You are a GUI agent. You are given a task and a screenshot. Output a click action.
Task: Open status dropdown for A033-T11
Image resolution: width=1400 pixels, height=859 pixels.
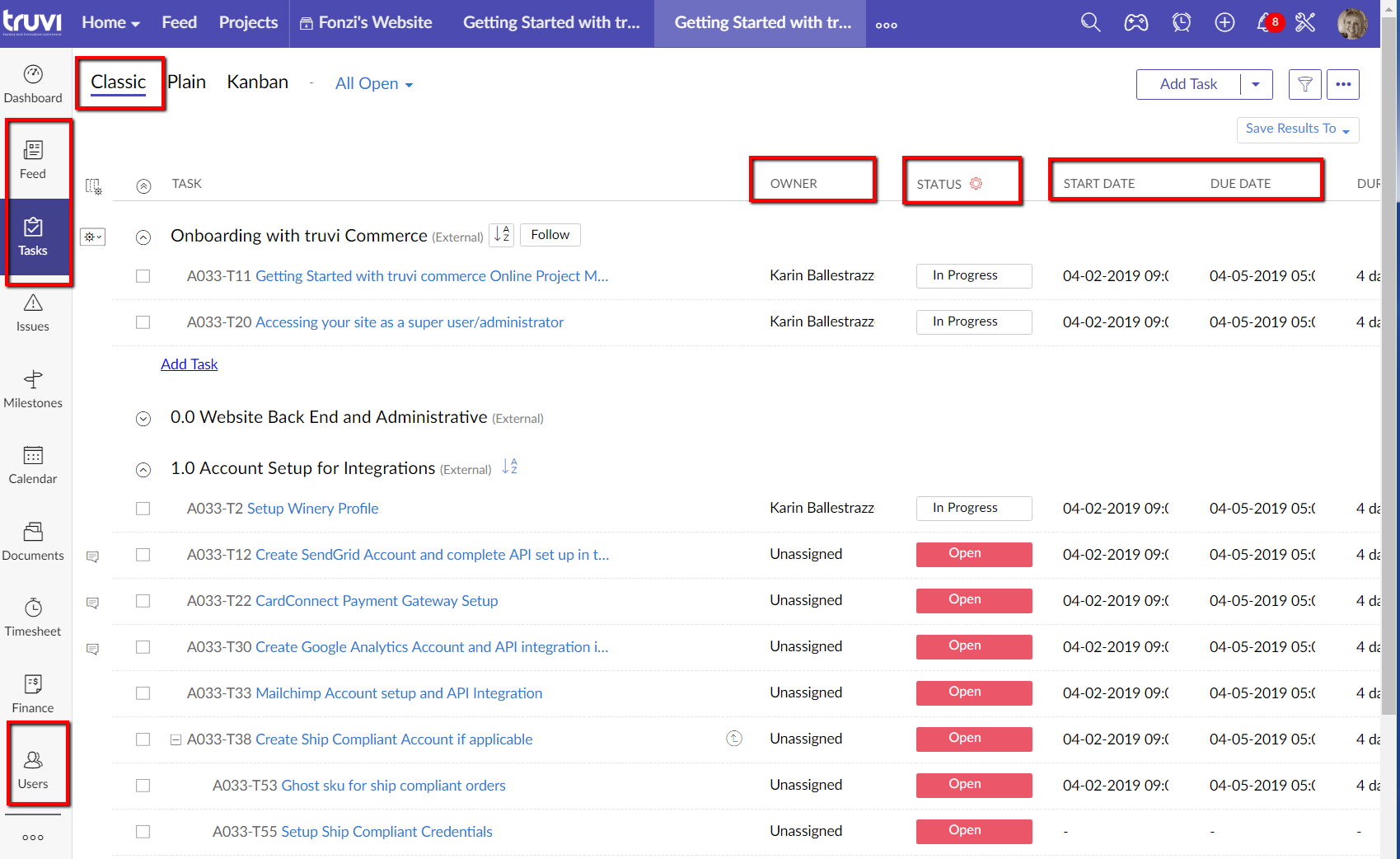tap(974, 276)
